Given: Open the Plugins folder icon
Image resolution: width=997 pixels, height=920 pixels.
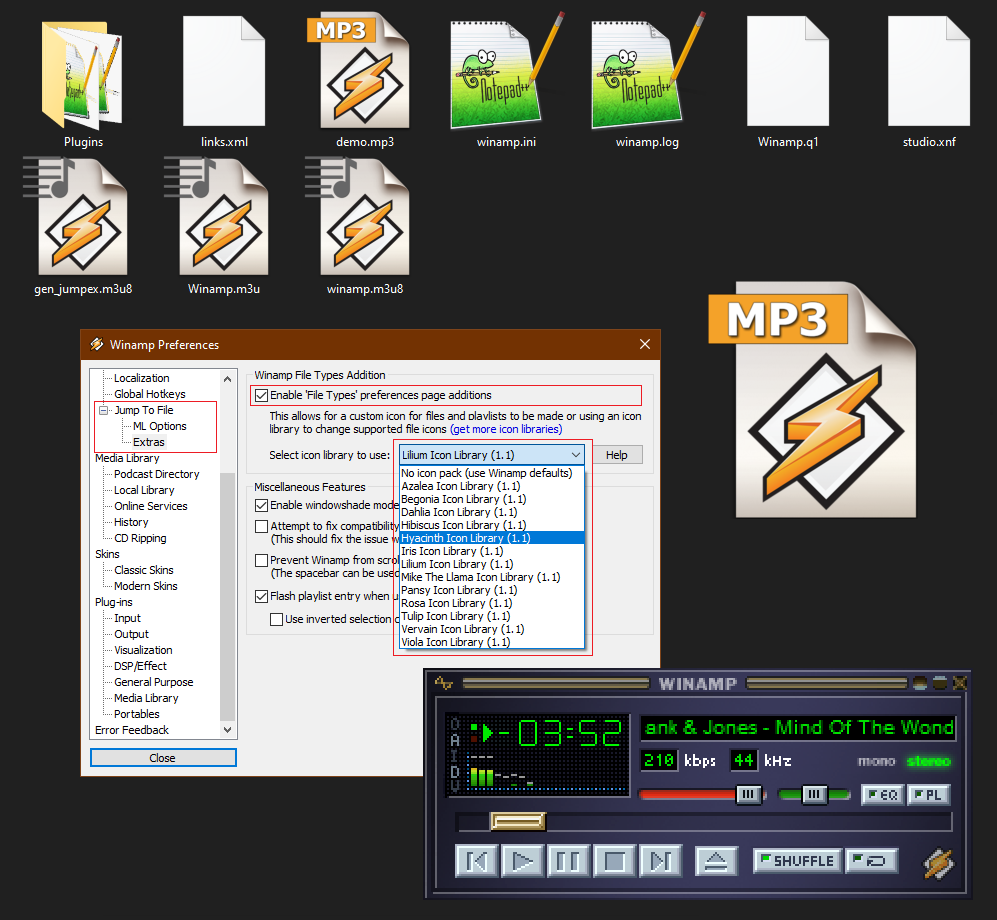Looking at the screenshot, I should (x=81, y=75).
